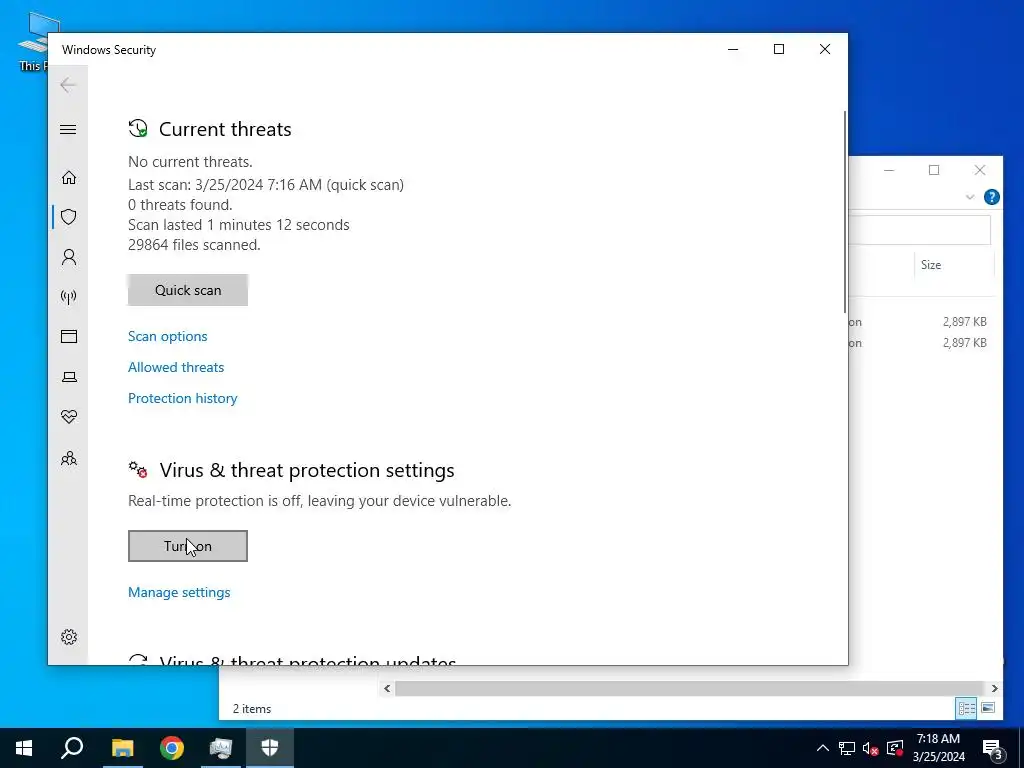Click the first 2,897 KB file size
The width and height of the screenshot is (1024, 768).
point(965,322)
